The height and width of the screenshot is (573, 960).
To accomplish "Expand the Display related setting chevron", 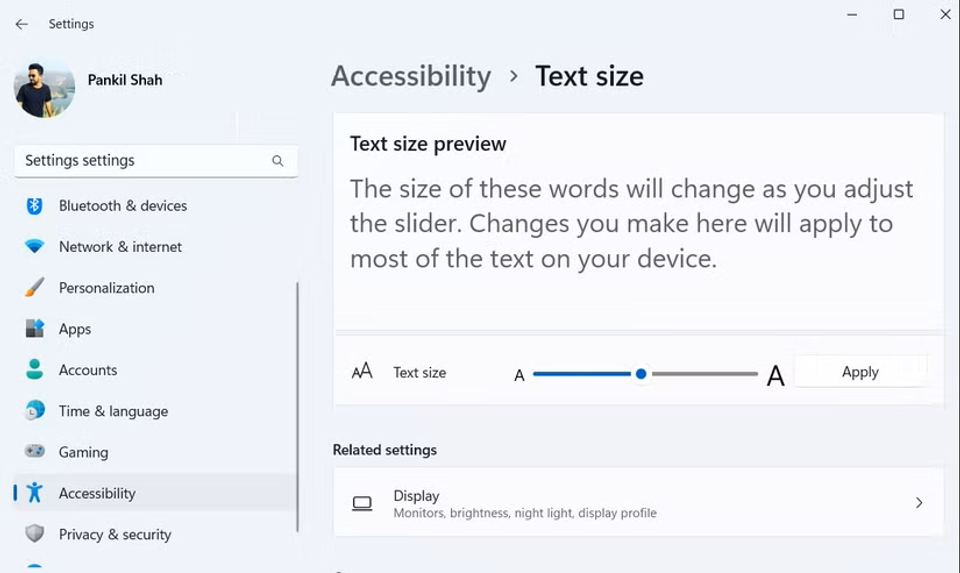I will (919, 503).
